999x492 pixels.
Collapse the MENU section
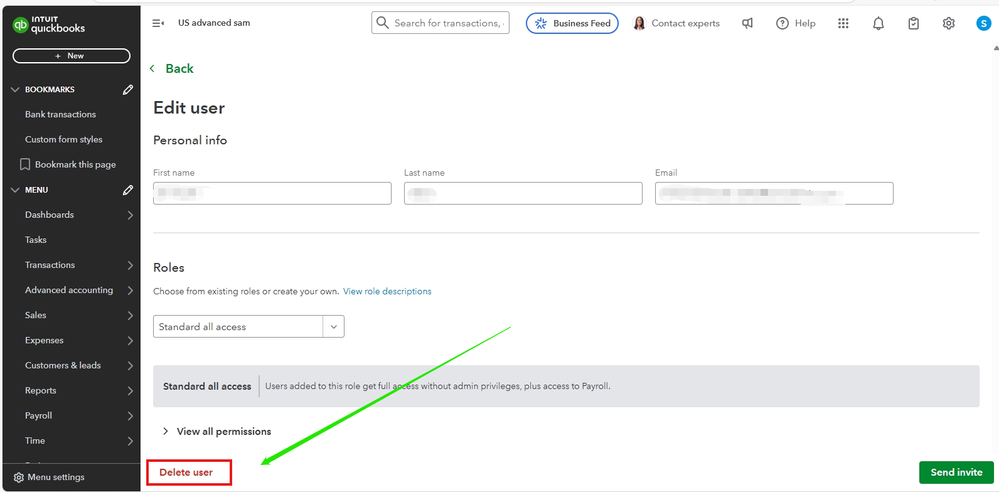point(16,190)
